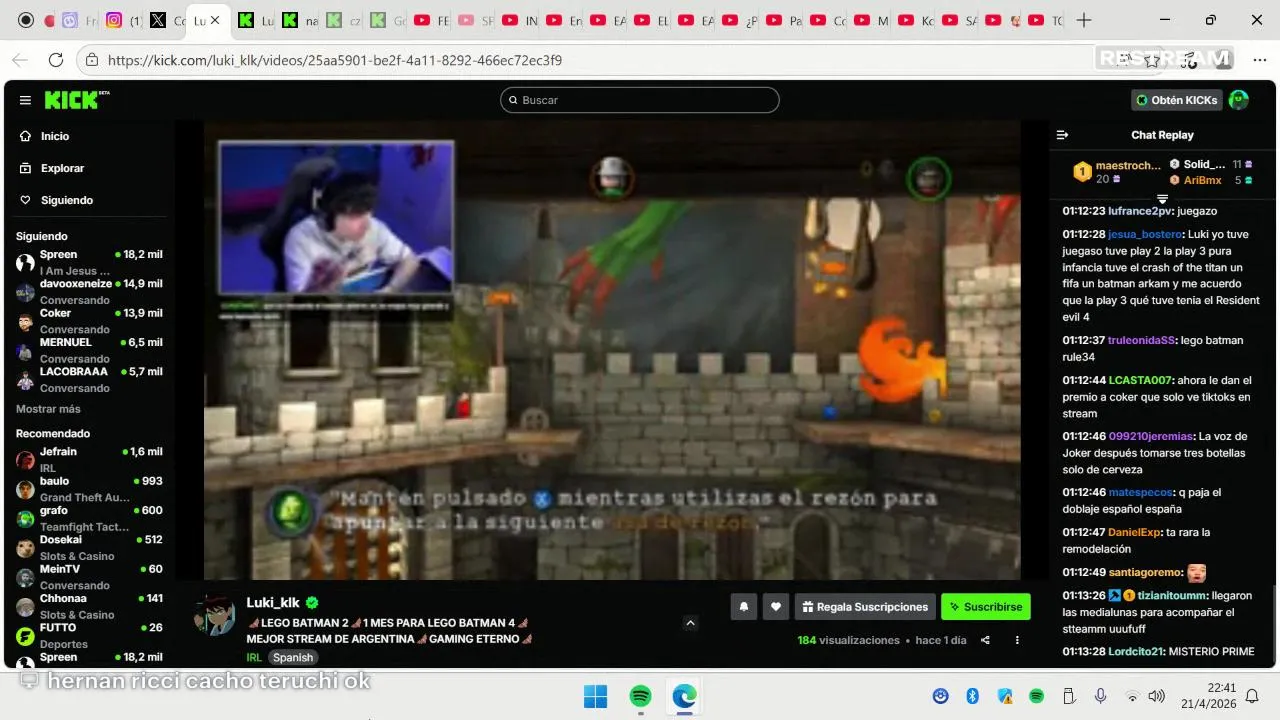Viewport: 1280px width, 720px height.
Task: Click chat username tizianitoumm
Action: click(x=1172, y=595)
